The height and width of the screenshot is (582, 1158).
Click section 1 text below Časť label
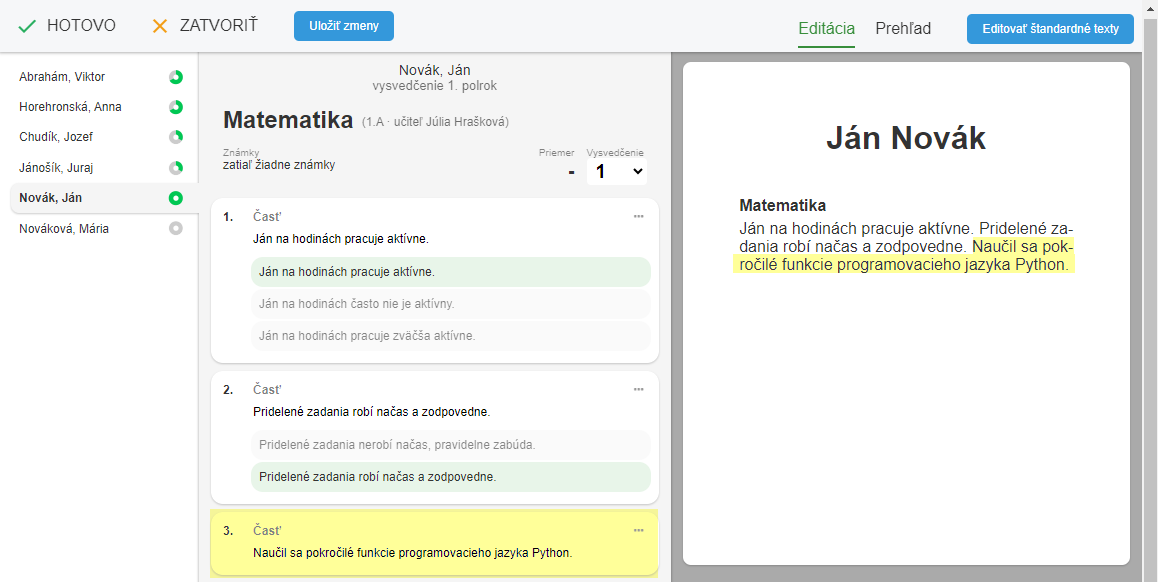(x=341, y=239)
